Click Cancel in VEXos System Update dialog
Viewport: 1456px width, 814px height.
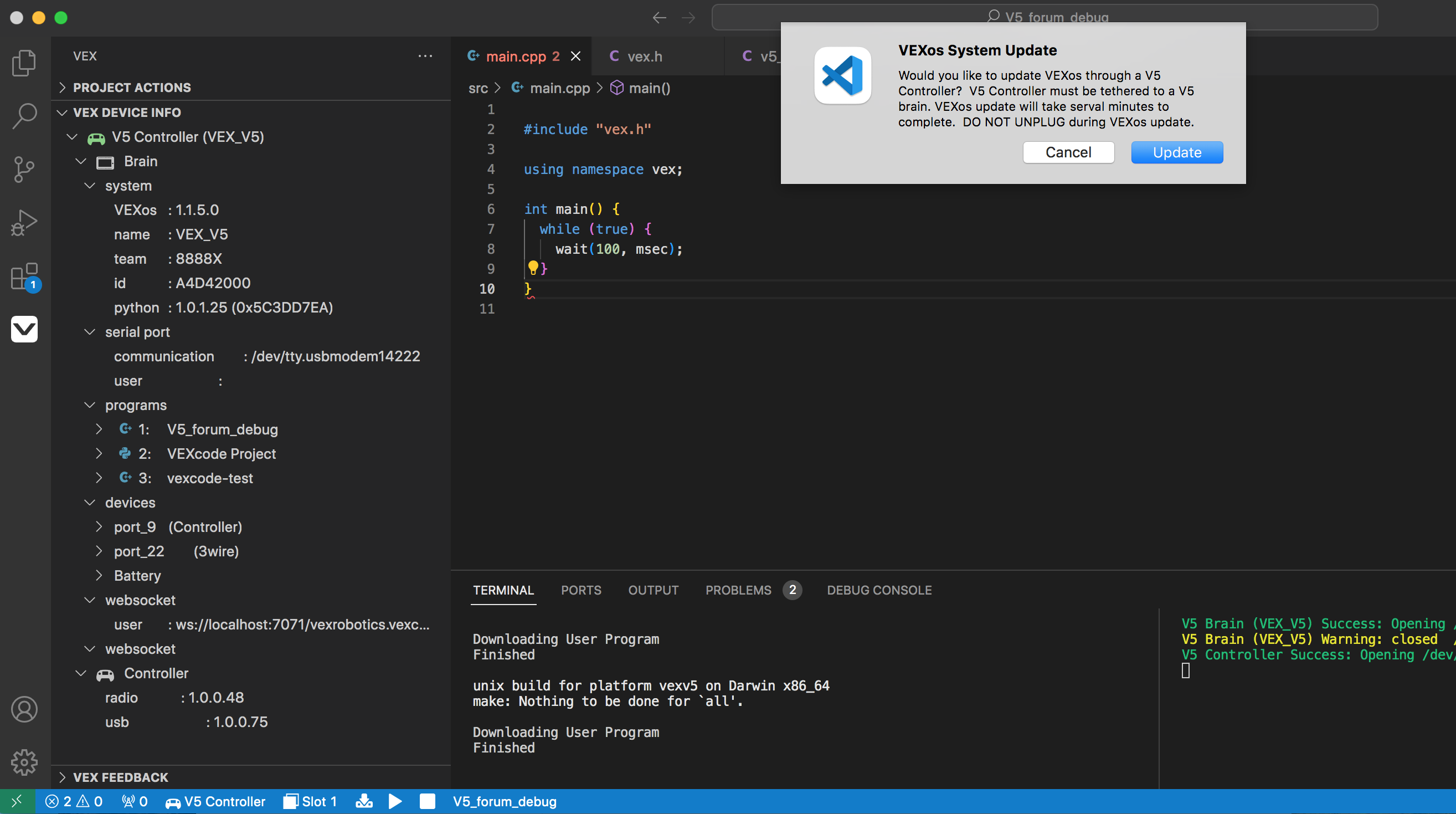pyautogui.click(x=1068, y=152)
